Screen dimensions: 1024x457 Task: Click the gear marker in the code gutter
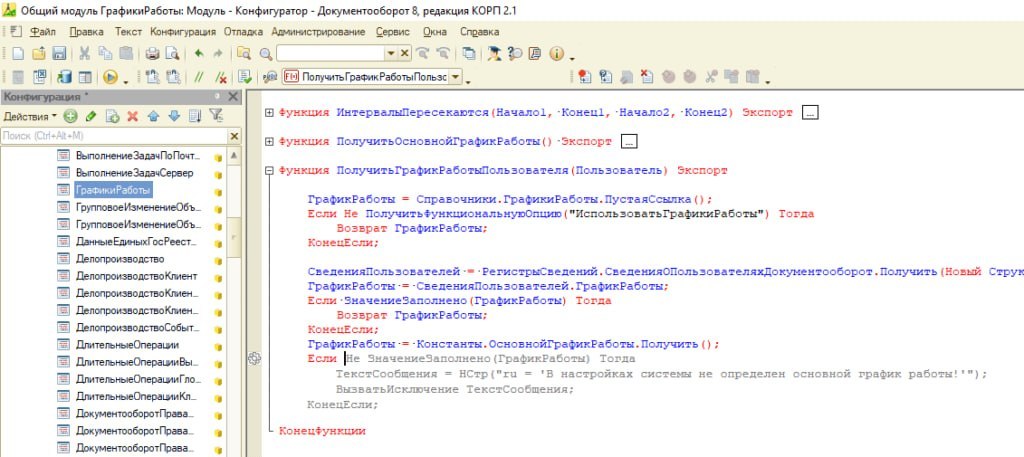click(x=255, y=358)
